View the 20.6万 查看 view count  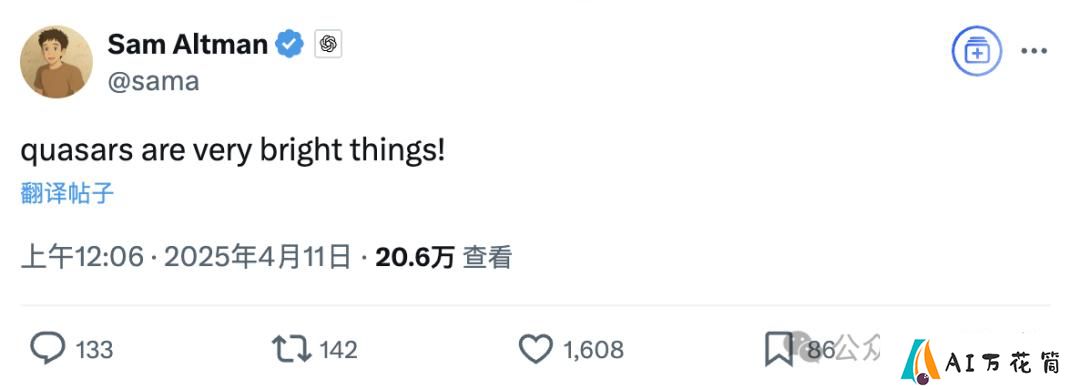coord(444,258)
